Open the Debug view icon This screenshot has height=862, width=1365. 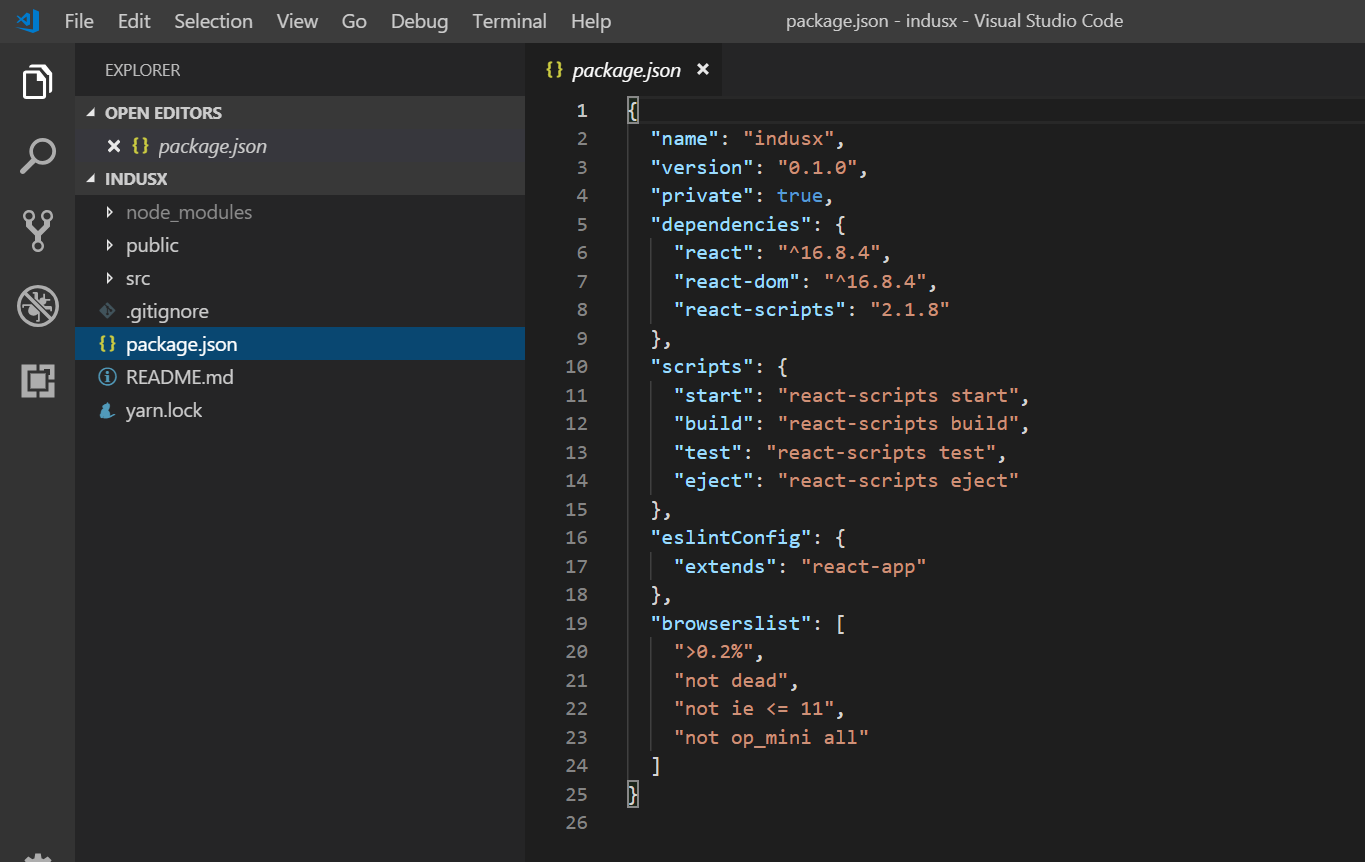(37, 306)
